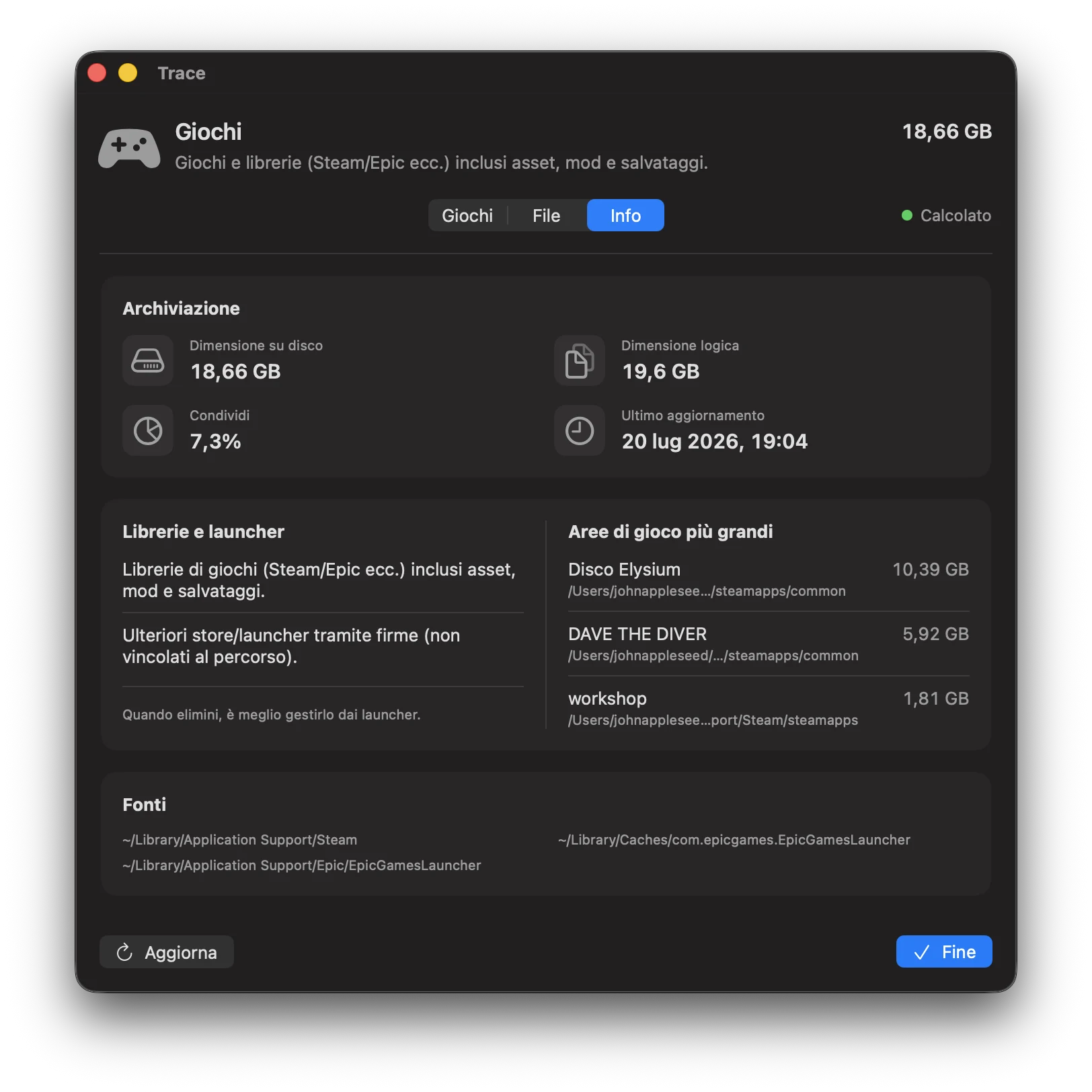
Task: Click the Librerie e launcher heading
Action: (x=203, y=531)
